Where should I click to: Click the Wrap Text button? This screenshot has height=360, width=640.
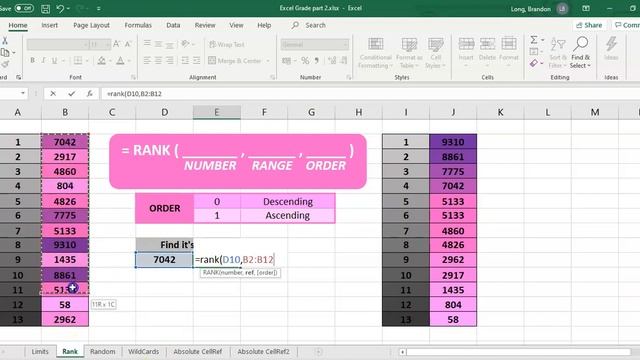coord(227,44)
